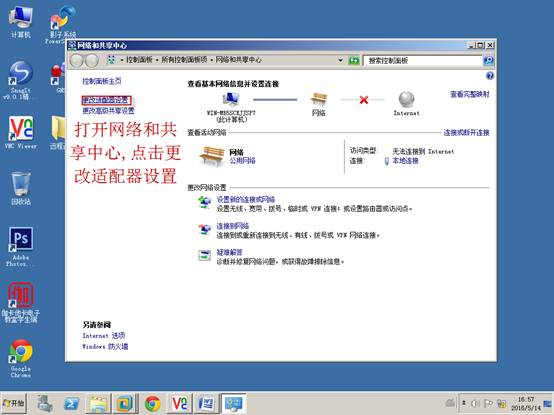
Task: Open the Computer desktop icon (计算机)
Action: (20, 22)
